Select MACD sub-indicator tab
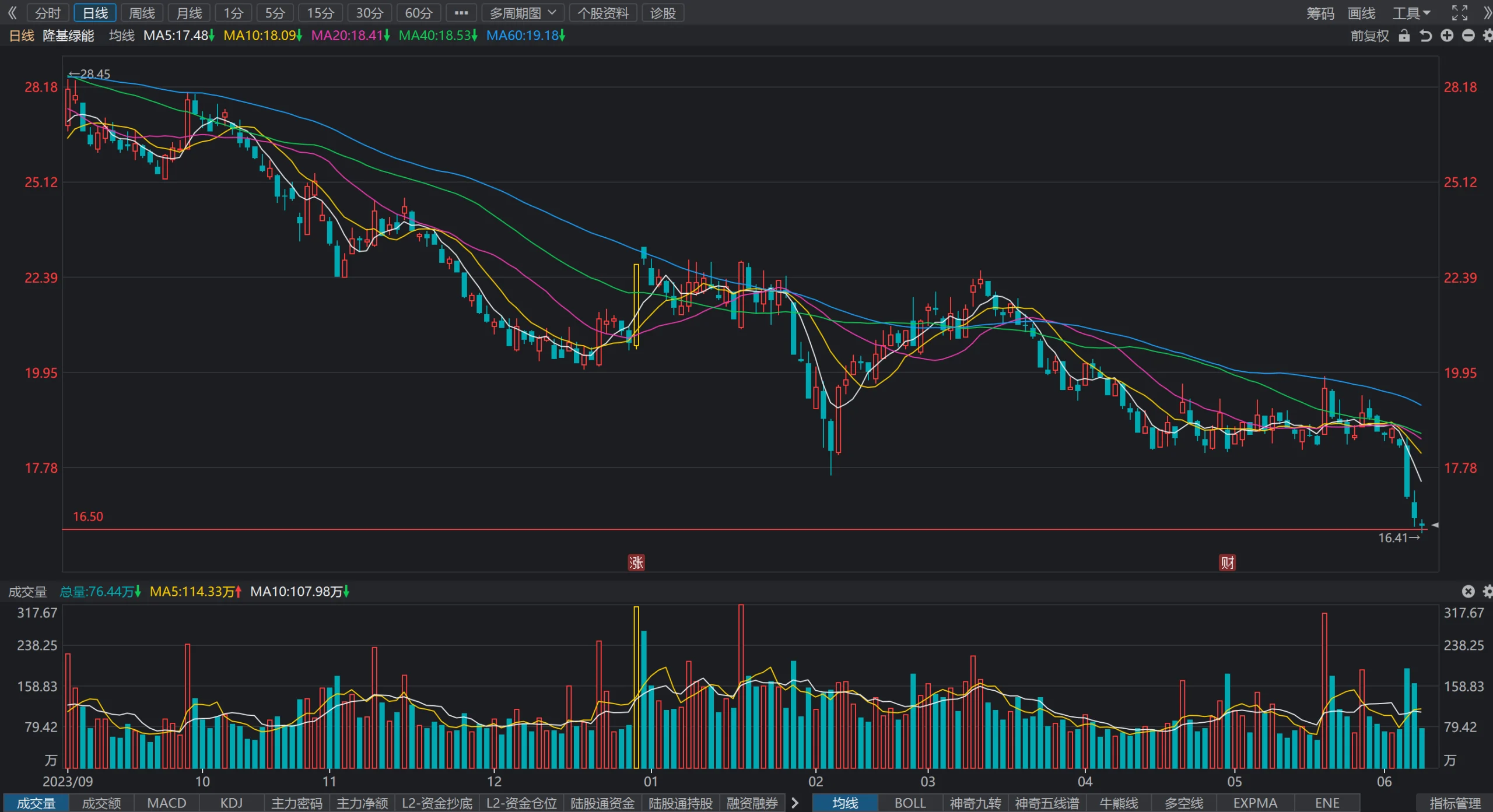The image size is (1493, 812). 167,803
